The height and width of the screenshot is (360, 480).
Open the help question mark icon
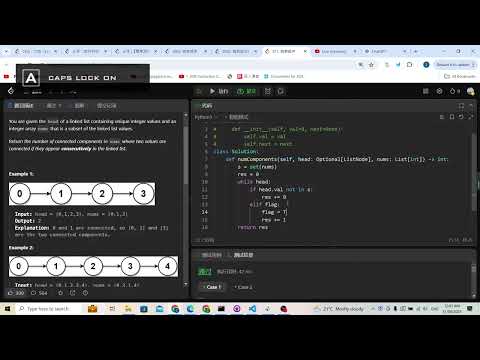[x=85, y=293]
